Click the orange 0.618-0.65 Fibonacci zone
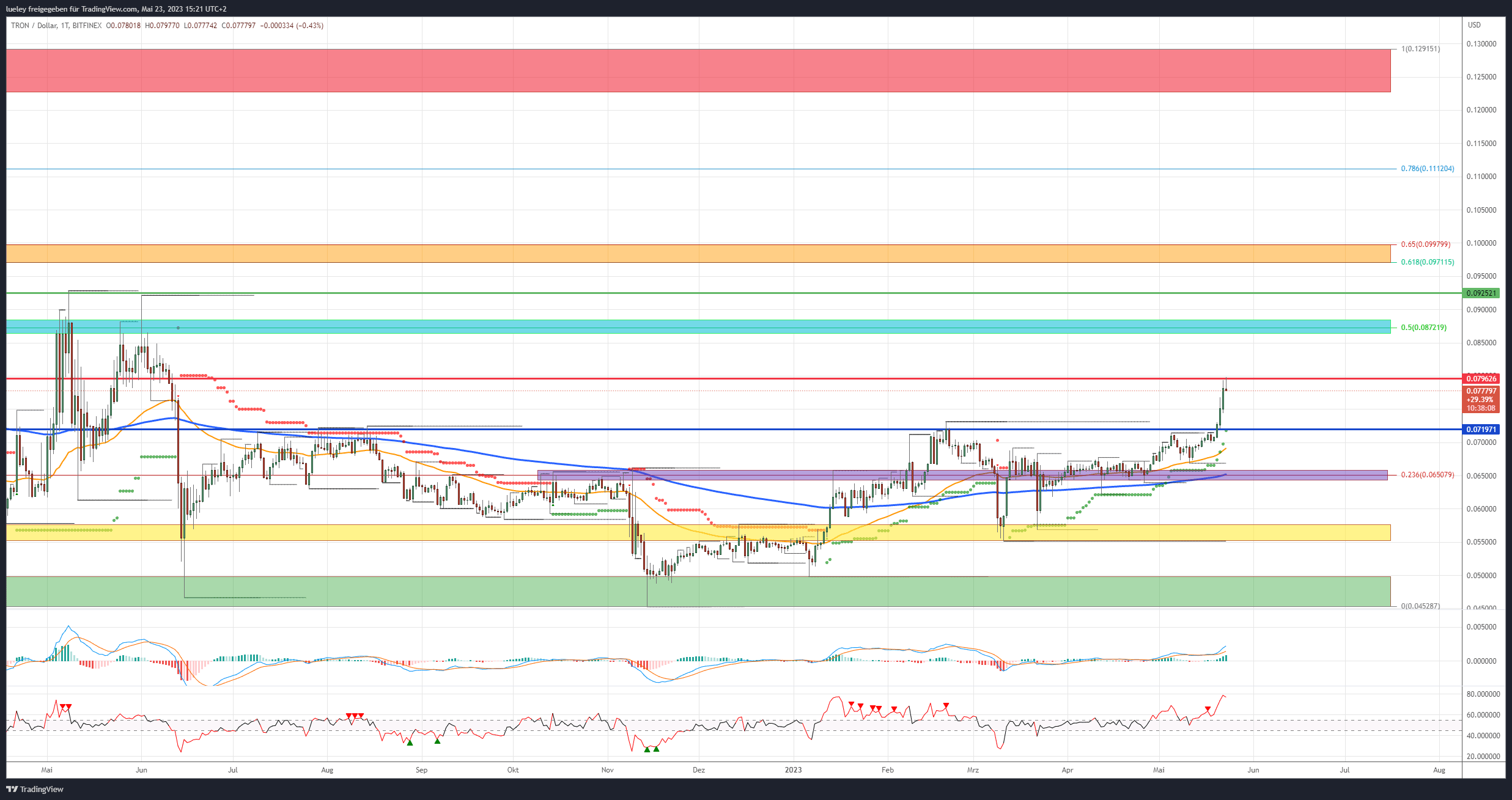Viewport: 1512px width, 800px height. point(698,254)
